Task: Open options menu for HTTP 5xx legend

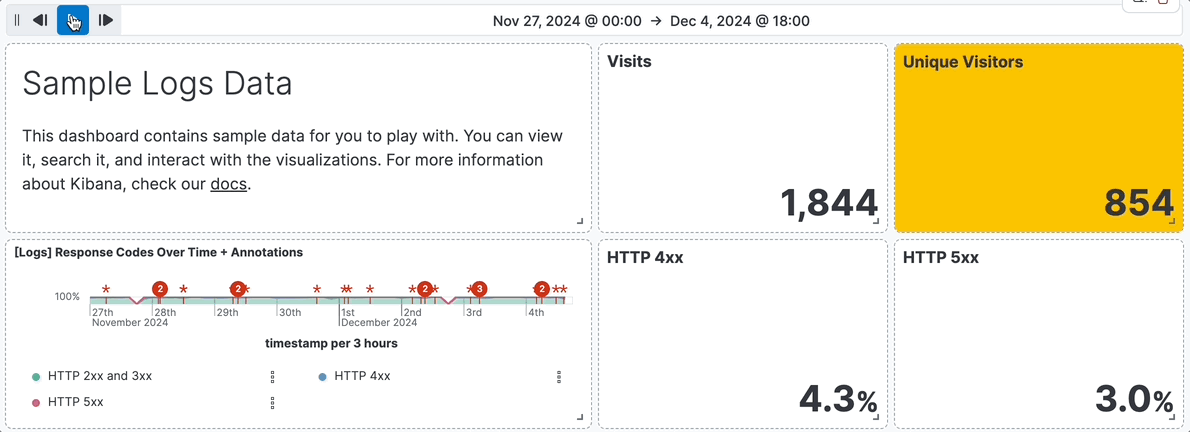Action: coord(273,403)
